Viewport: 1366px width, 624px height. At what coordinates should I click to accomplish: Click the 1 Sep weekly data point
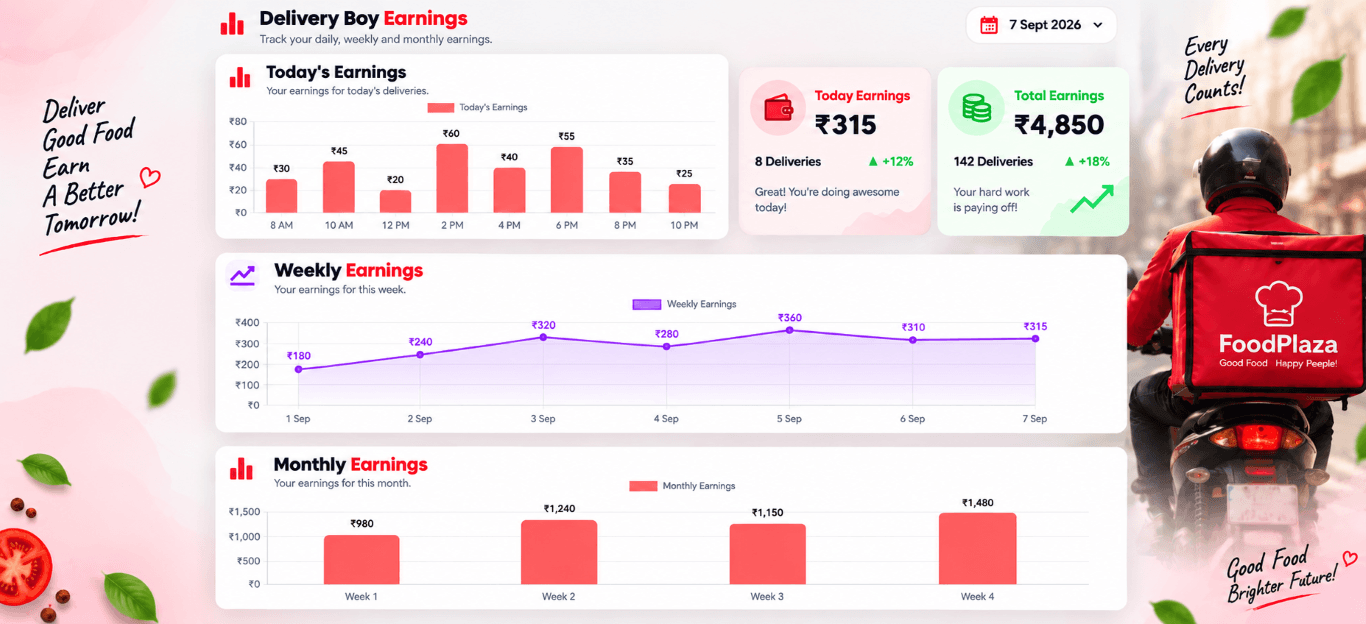[298, 369]
